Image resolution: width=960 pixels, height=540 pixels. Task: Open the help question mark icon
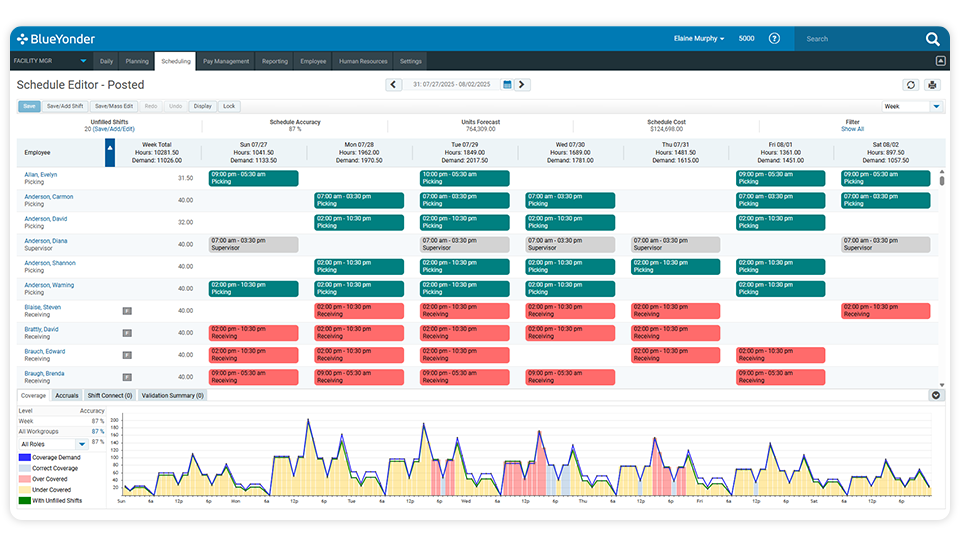point(774,39)
